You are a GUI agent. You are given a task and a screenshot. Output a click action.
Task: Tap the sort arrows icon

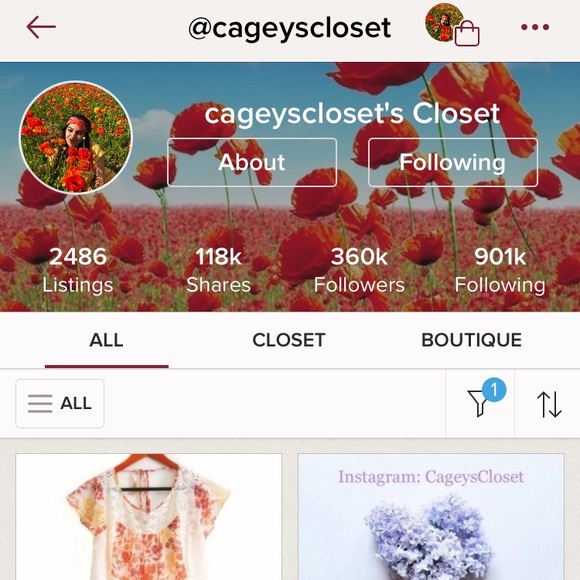point(549,404)
